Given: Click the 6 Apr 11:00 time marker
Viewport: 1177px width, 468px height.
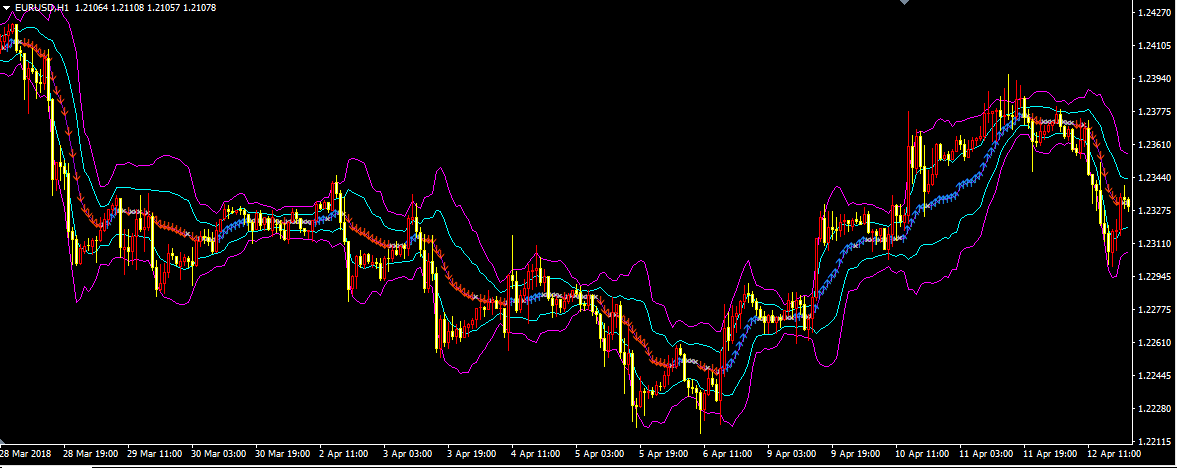Looking at the screenshot, I should click(x=727, y=453).
